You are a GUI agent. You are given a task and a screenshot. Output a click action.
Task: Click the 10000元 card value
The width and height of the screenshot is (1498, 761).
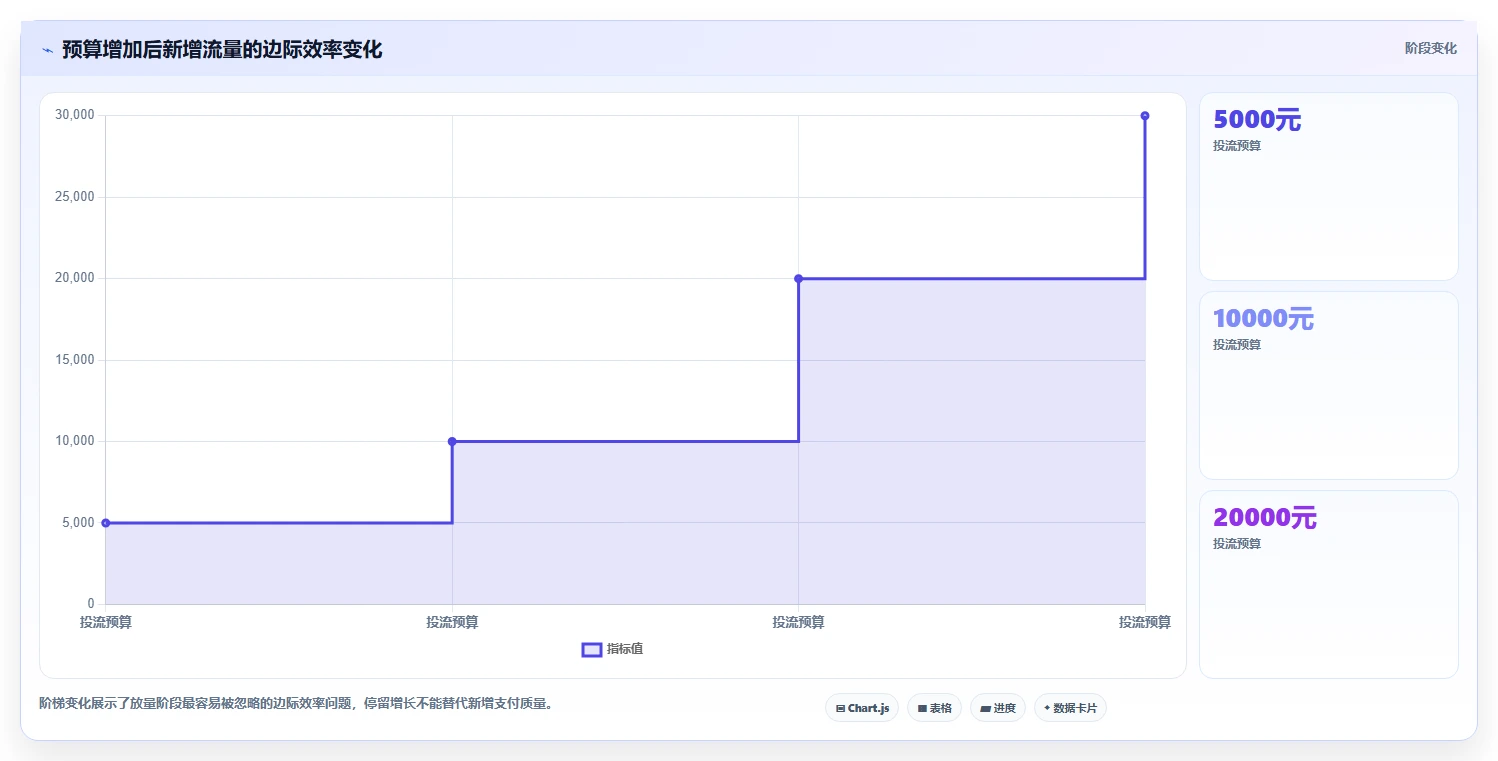(1263, 319)
